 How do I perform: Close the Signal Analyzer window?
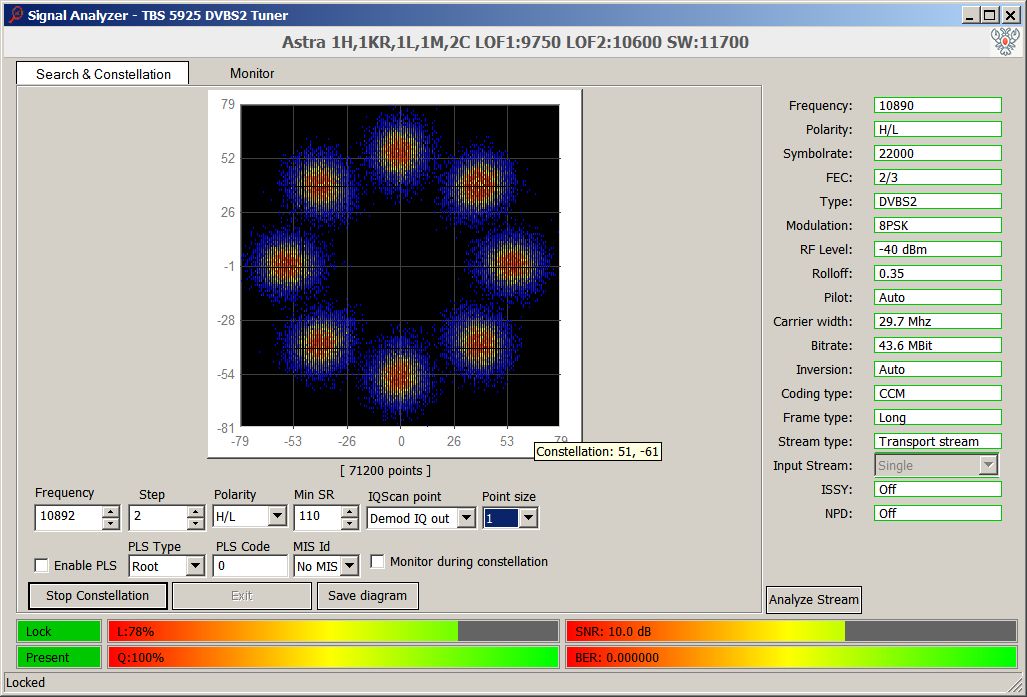click(1011, 15)
